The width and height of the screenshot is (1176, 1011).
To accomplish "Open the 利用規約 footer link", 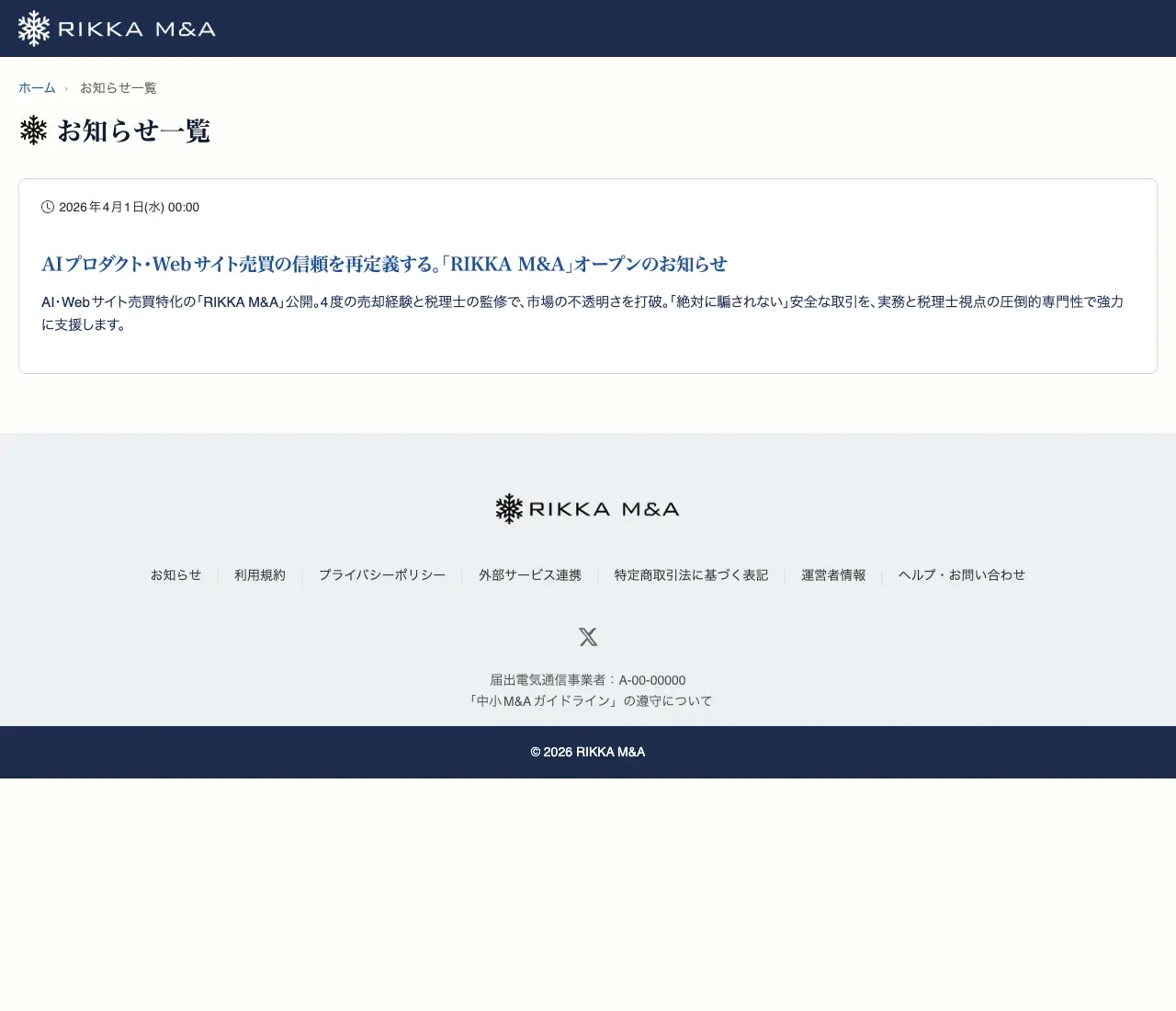I will tap(260, 575).
